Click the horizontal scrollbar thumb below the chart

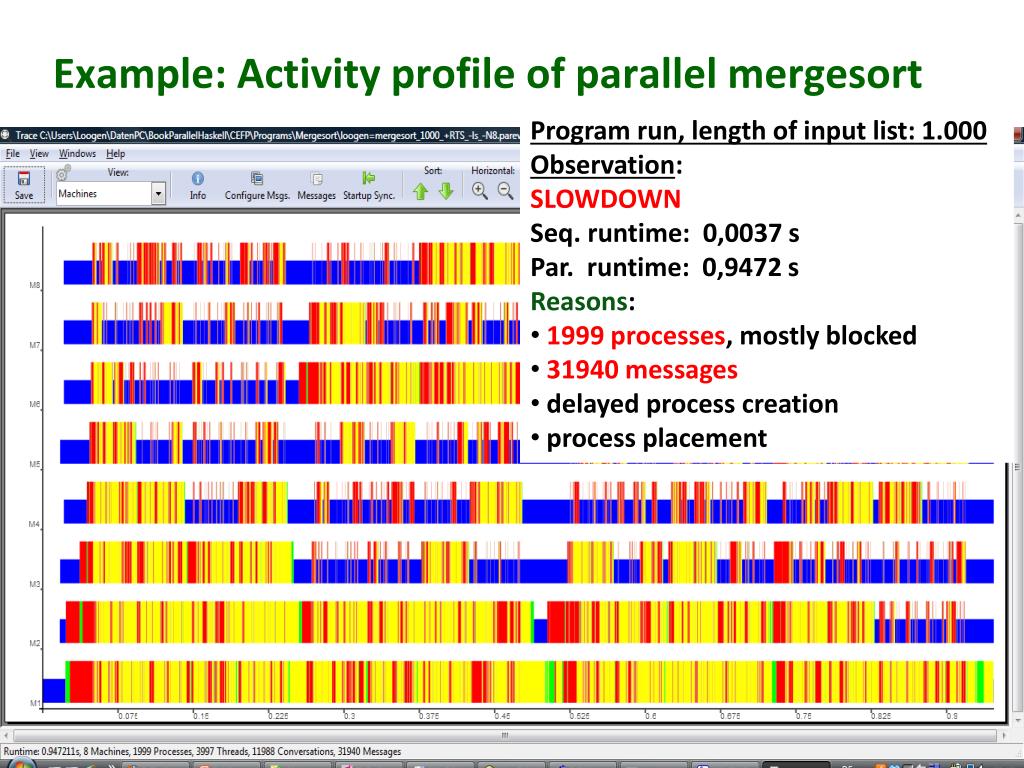[504, 735]
